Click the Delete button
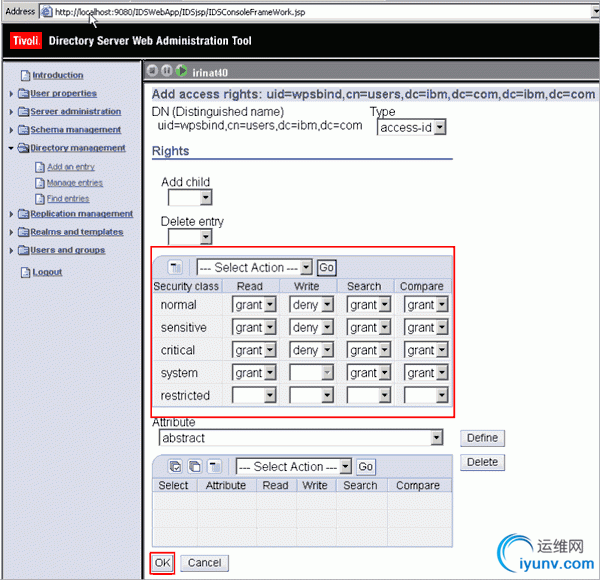This screenshot has height=580, width=600. pos(482,462)
